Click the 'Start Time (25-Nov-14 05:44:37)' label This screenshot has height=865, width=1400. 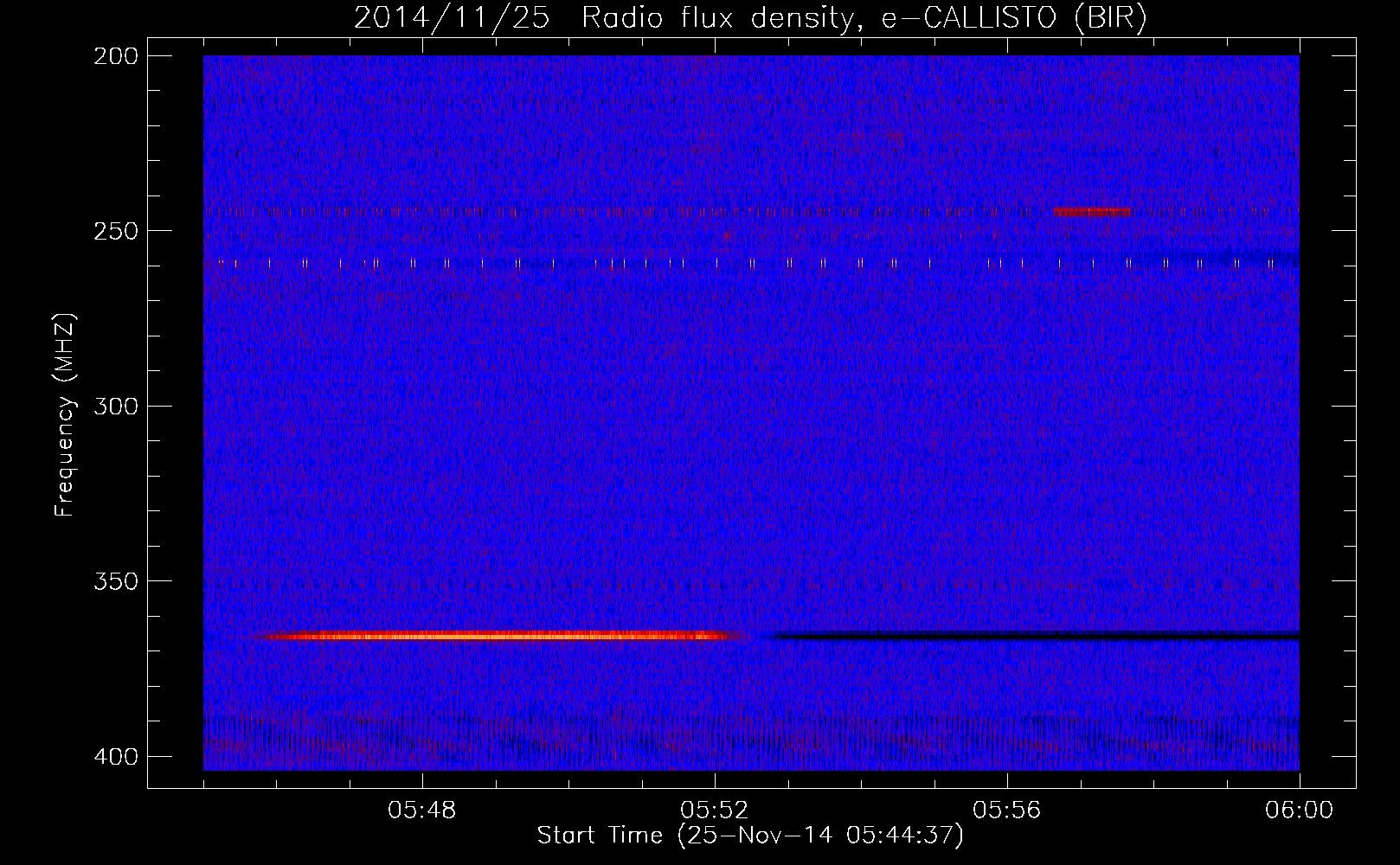point(750,836)
